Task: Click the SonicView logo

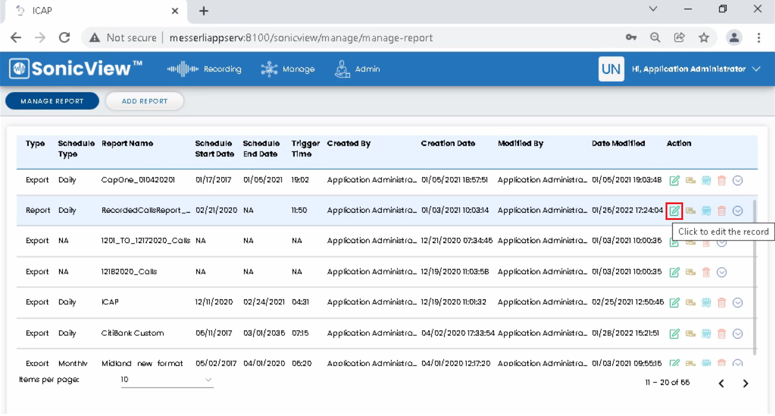Action: [76, 69]
